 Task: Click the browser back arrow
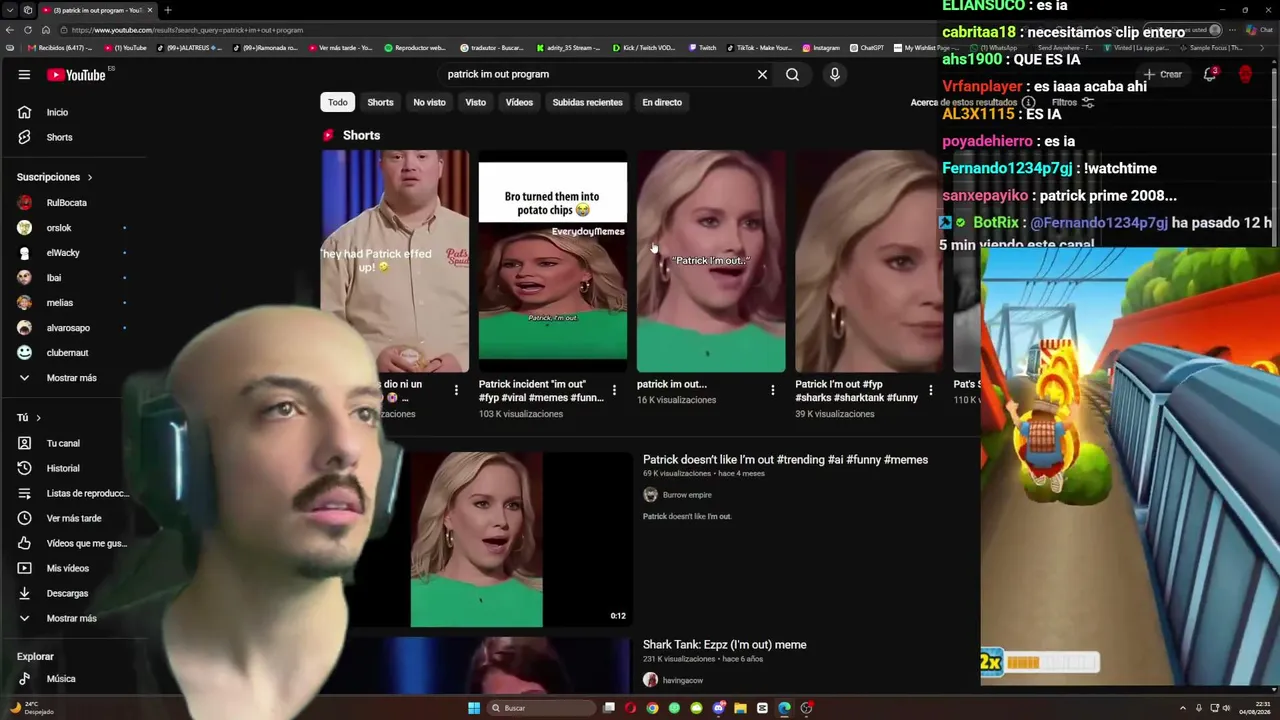[10, 30]
